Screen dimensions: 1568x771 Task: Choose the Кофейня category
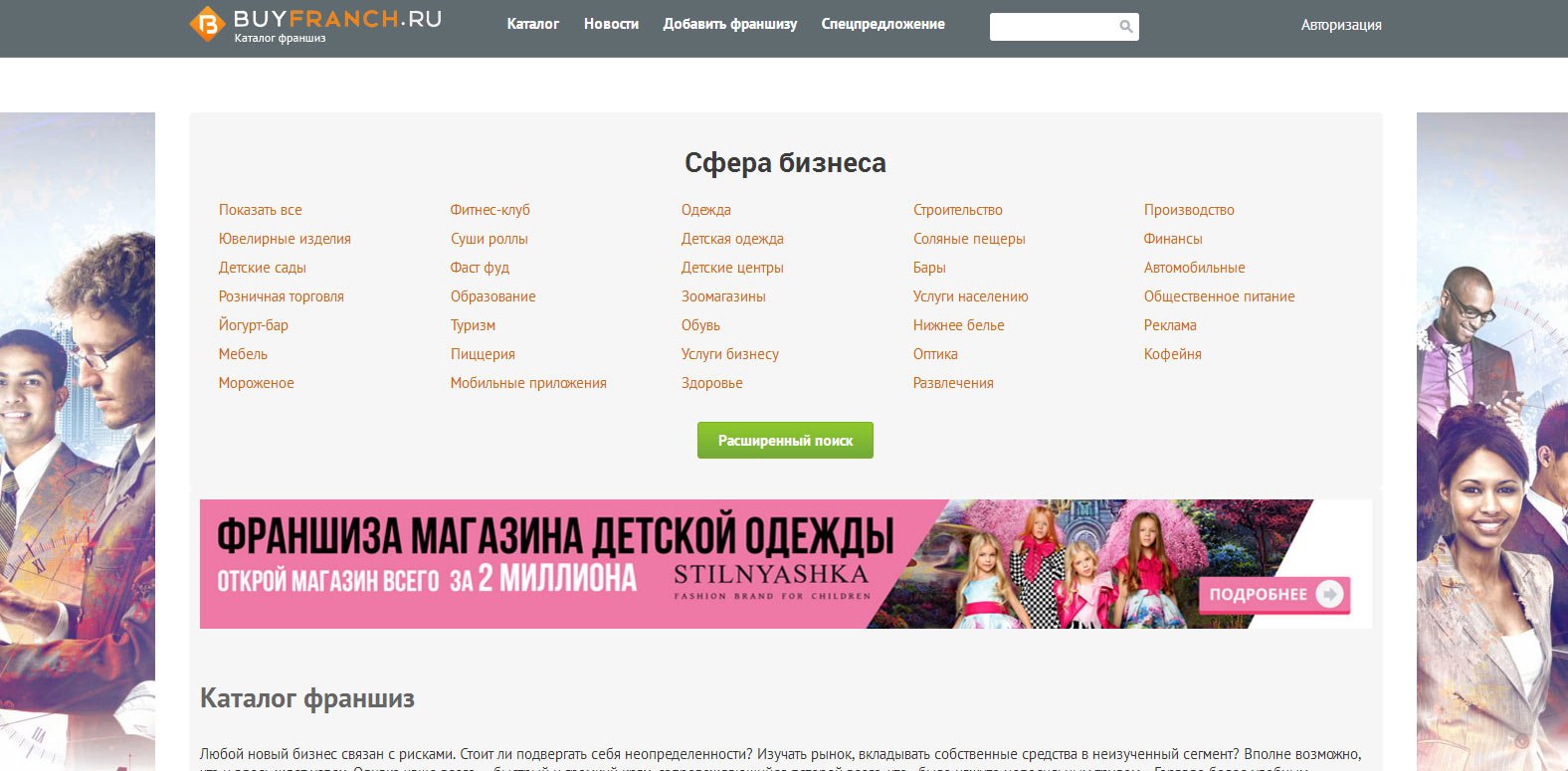tap(1173, 354)
